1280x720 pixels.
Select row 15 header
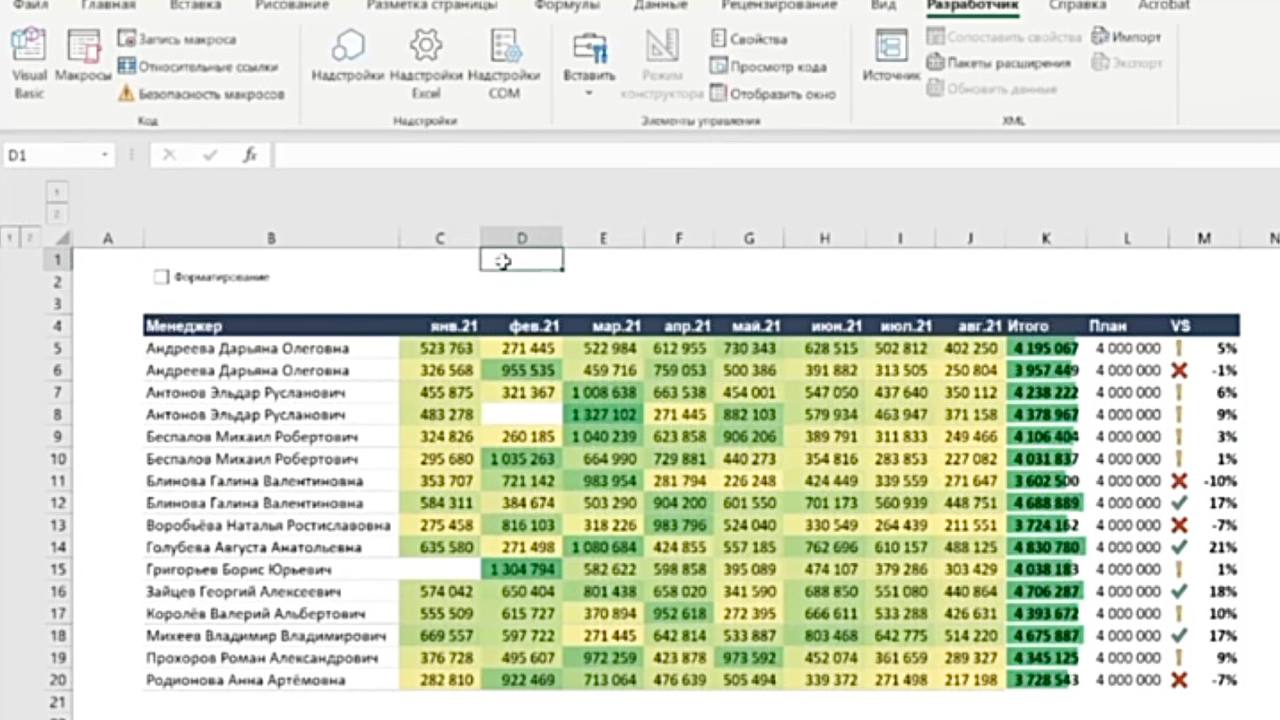[57, 569]
